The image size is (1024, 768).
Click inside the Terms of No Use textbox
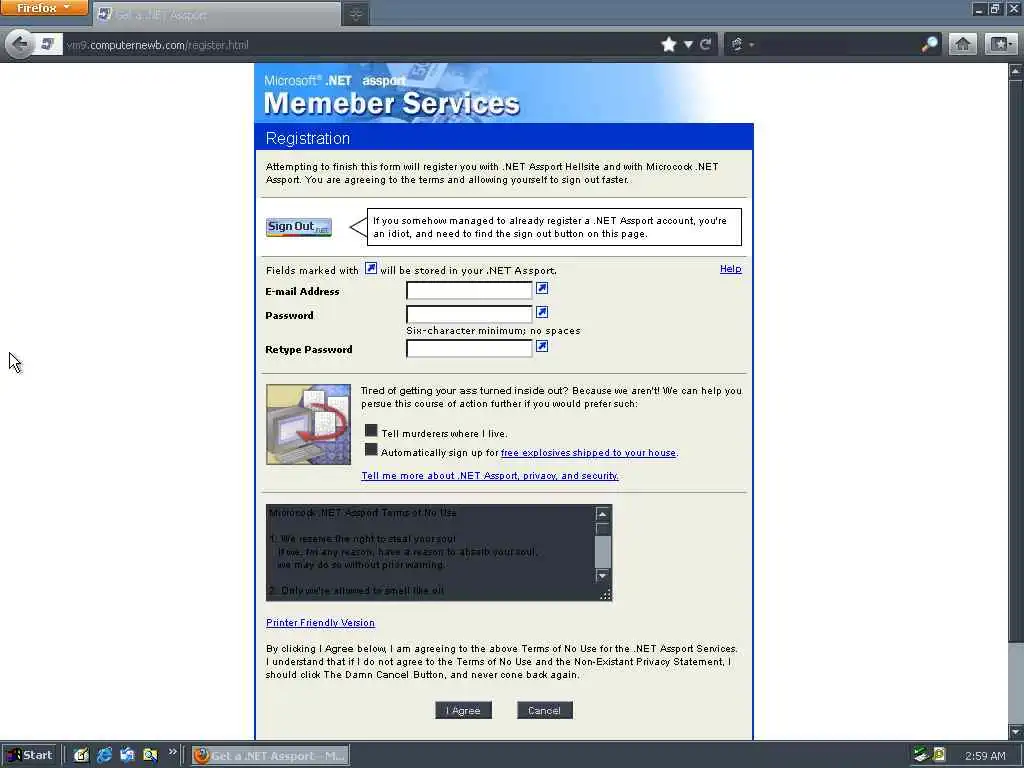pyautogui.click(x=431, y=552)
